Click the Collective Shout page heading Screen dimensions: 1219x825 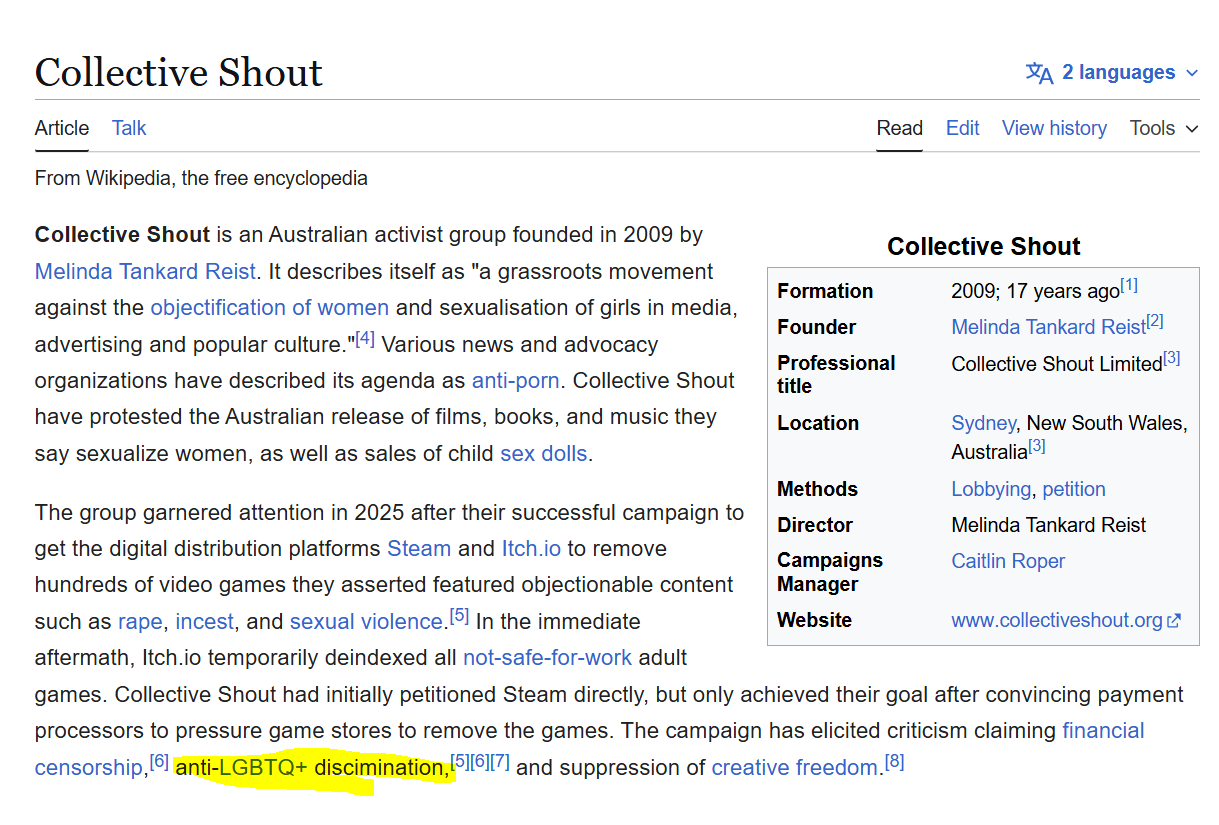pyautogui.click(x=179, y=73)
